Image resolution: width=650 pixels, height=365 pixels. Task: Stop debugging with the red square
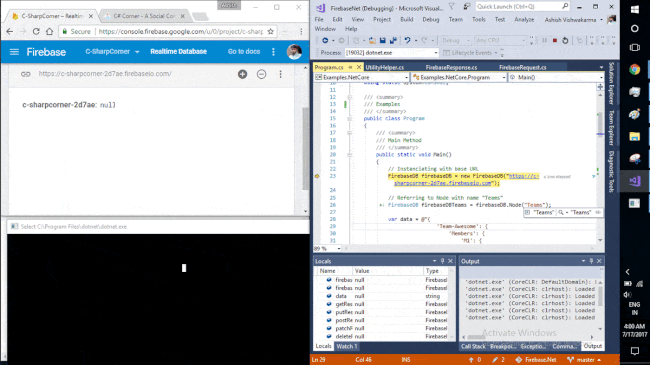pyautogui.click(x=555, y=41)
